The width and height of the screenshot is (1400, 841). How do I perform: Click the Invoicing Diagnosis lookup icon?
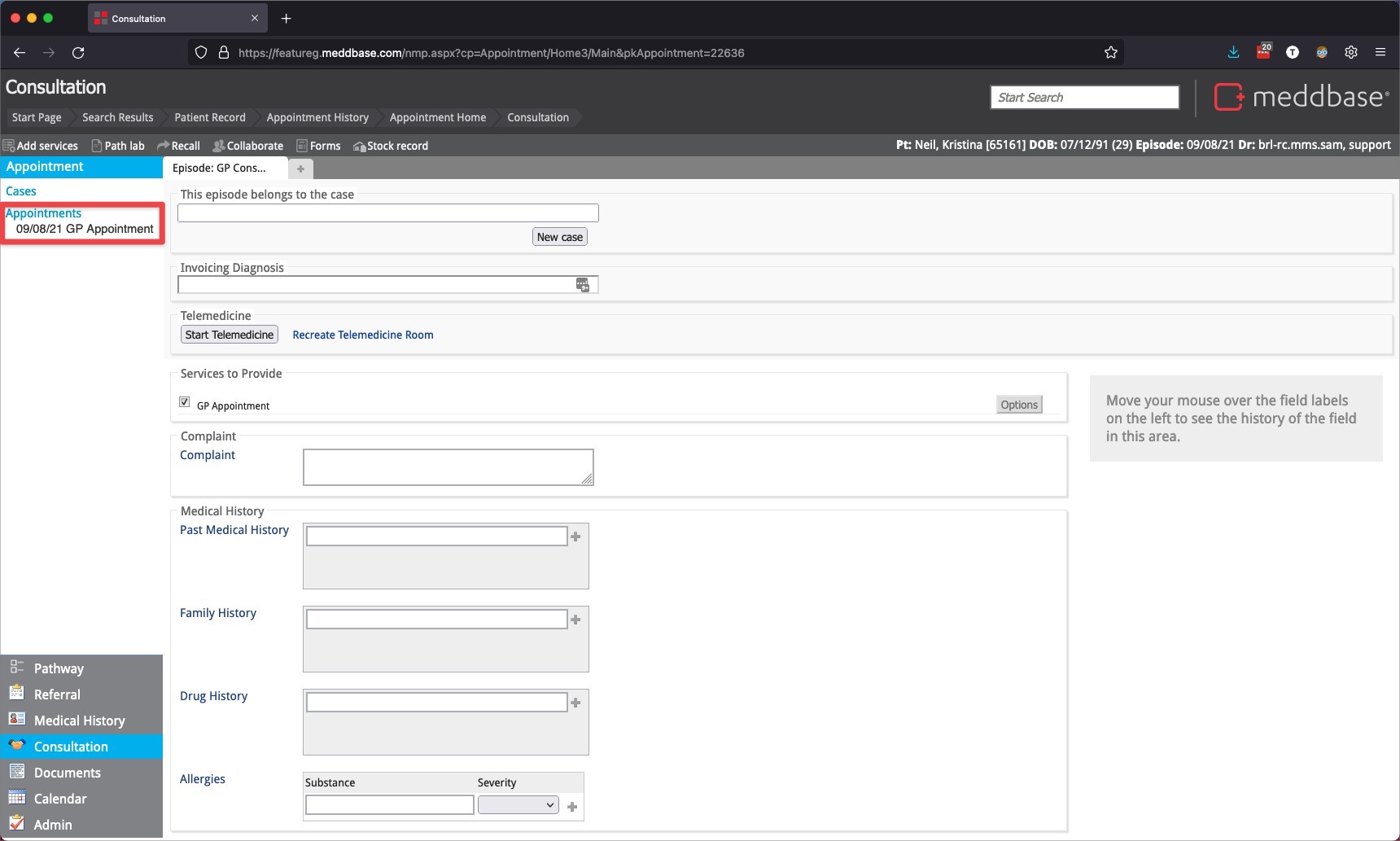point(582,284)
